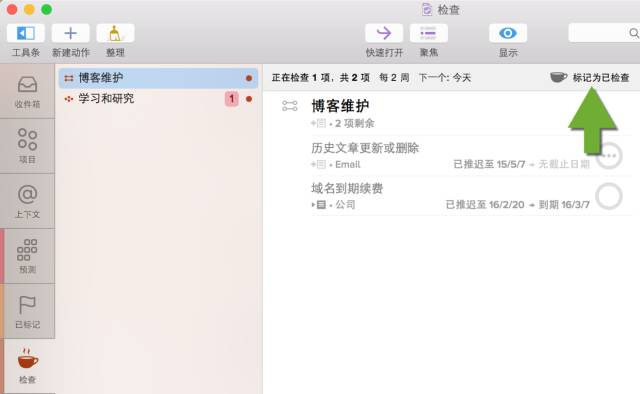Open 快速打开 quick open arrow
This screenshot has height=394, width=640.
(384, 33)
